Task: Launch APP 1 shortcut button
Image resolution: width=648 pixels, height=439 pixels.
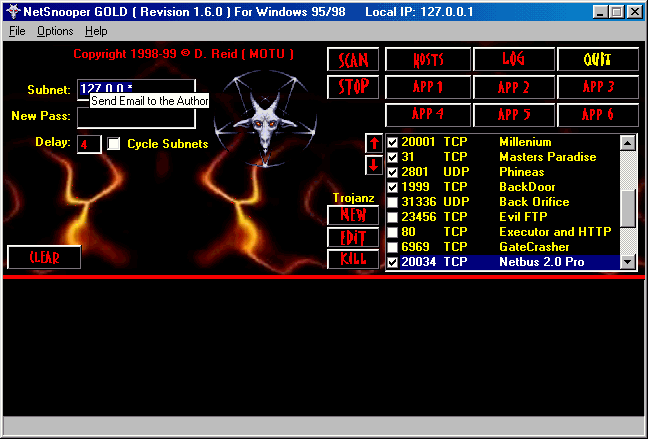Action: pyautogui.click(x=428, y=87)
